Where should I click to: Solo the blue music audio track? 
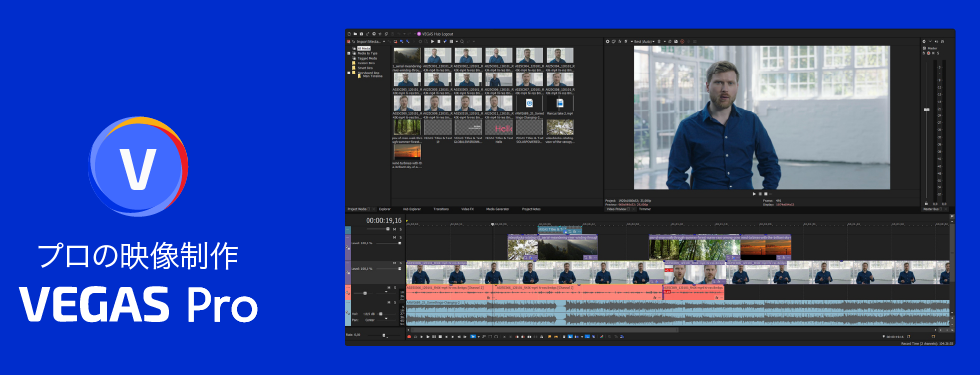click(x=395, y=302)
